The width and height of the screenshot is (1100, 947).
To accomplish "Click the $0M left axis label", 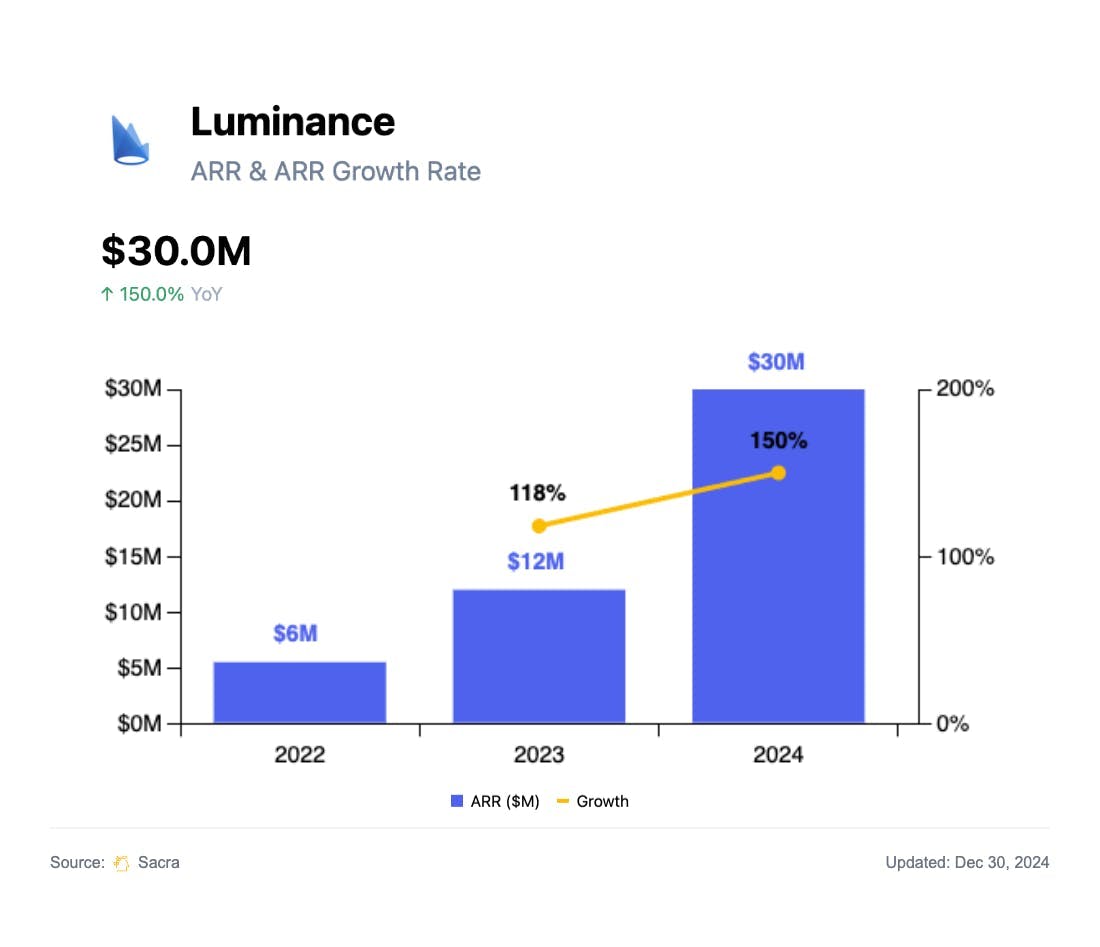I will [x=140, y=723].
